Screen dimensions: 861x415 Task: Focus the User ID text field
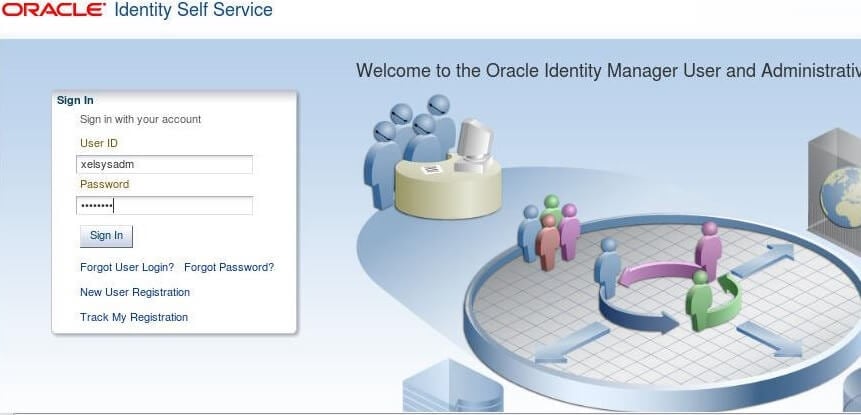click(165, 165)
